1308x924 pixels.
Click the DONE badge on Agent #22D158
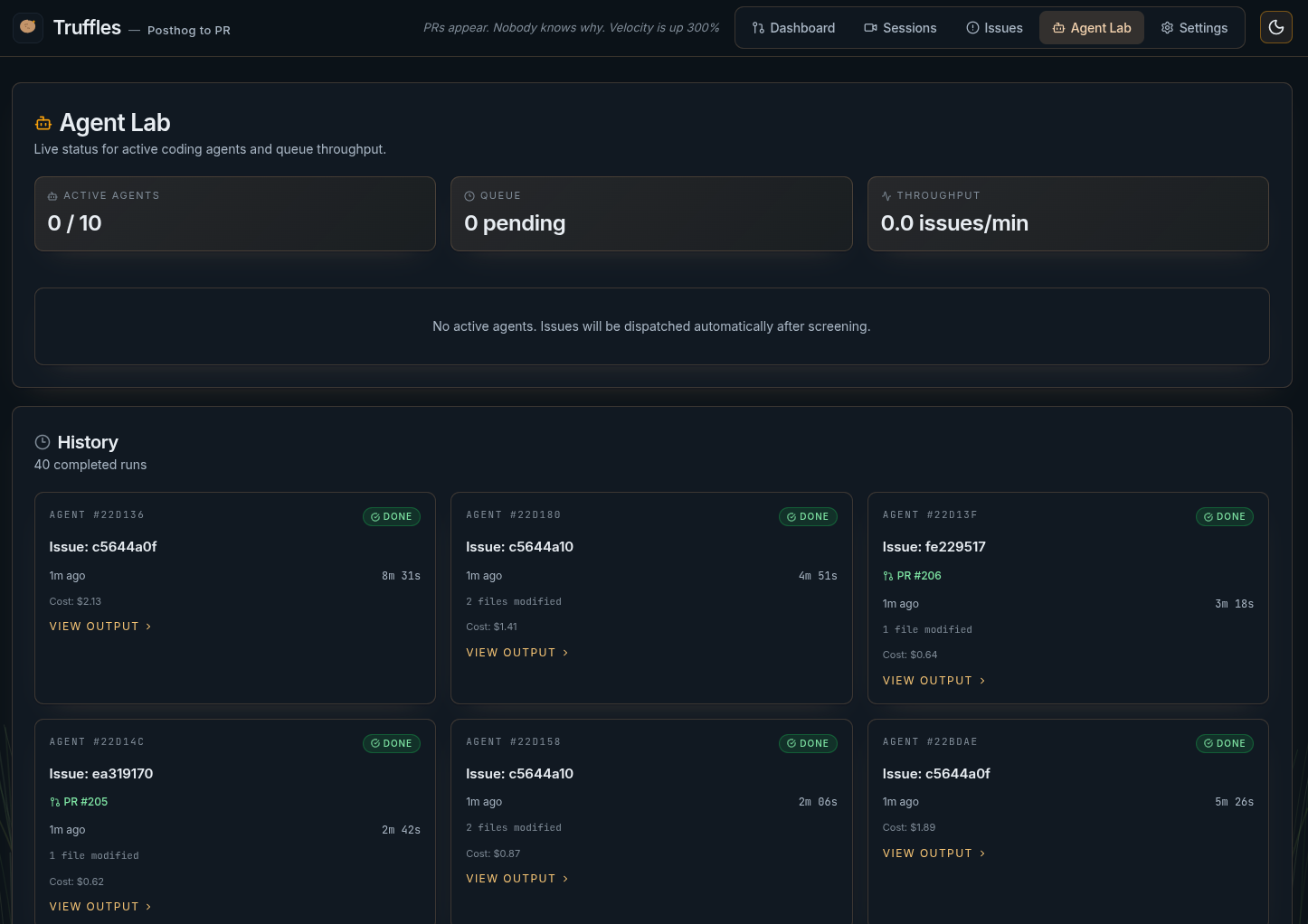808,743
